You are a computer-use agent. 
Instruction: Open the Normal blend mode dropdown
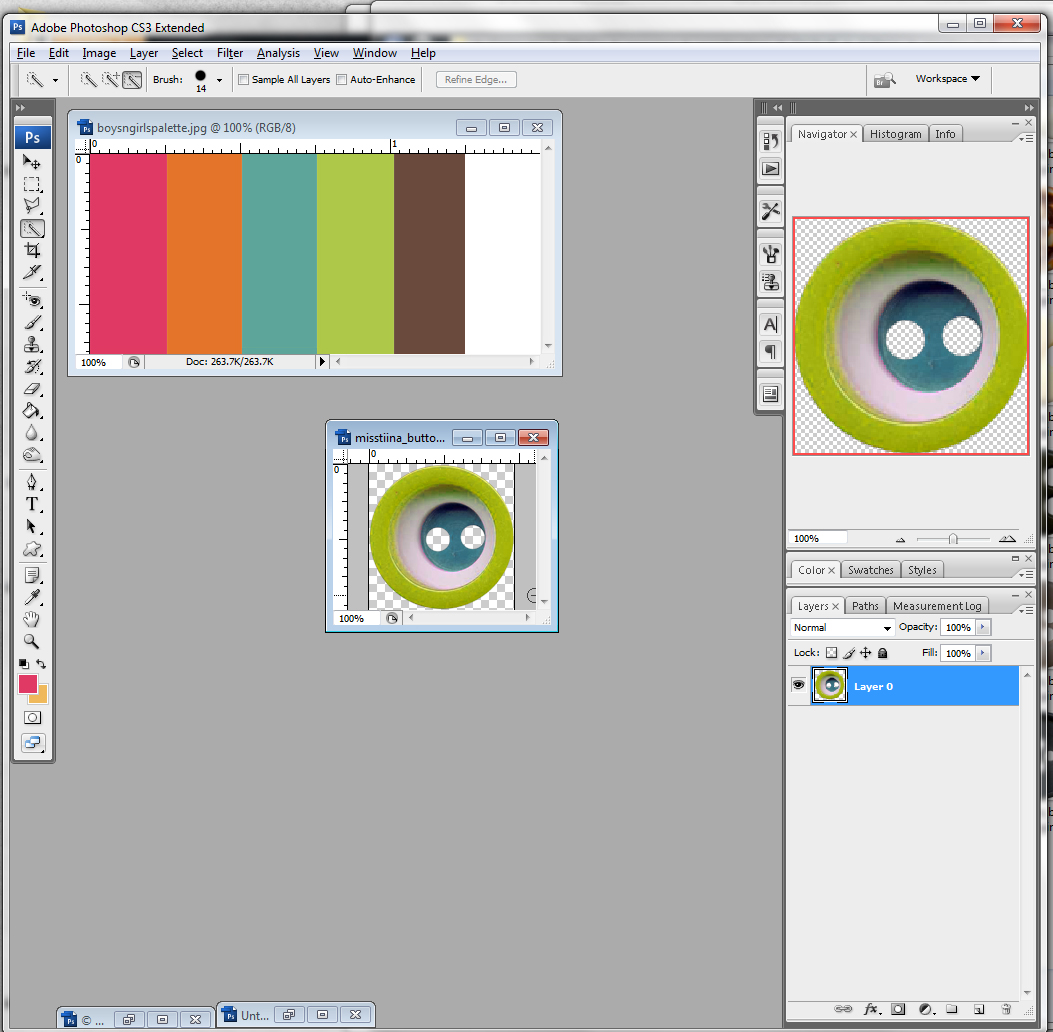(x=840, y=627)
